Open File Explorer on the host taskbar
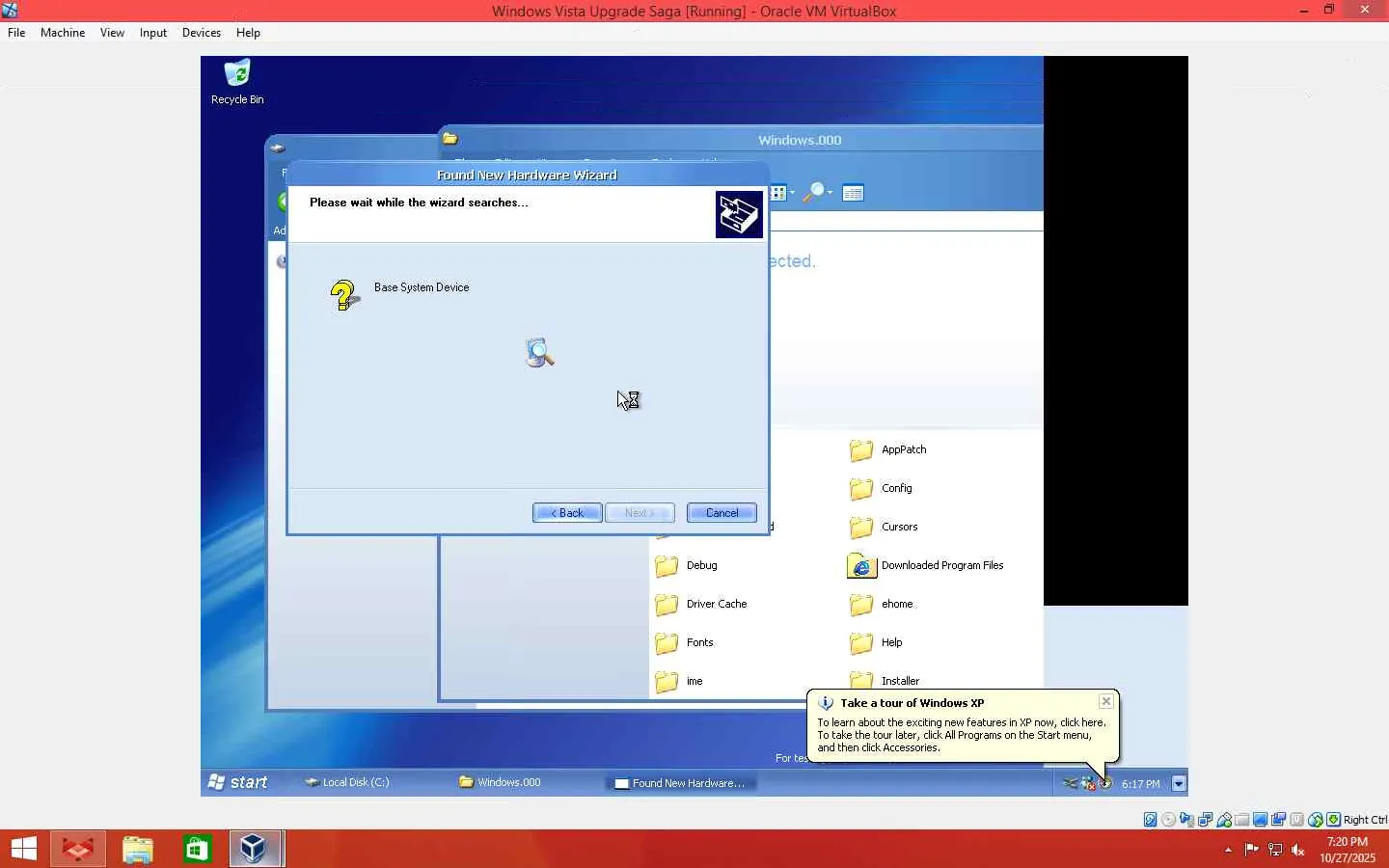 138,849
